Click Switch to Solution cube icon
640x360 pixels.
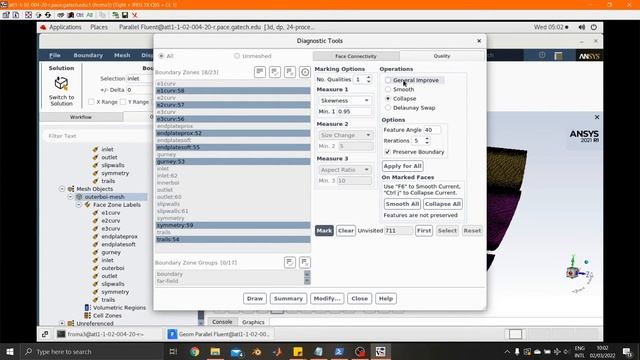[61, 83]
